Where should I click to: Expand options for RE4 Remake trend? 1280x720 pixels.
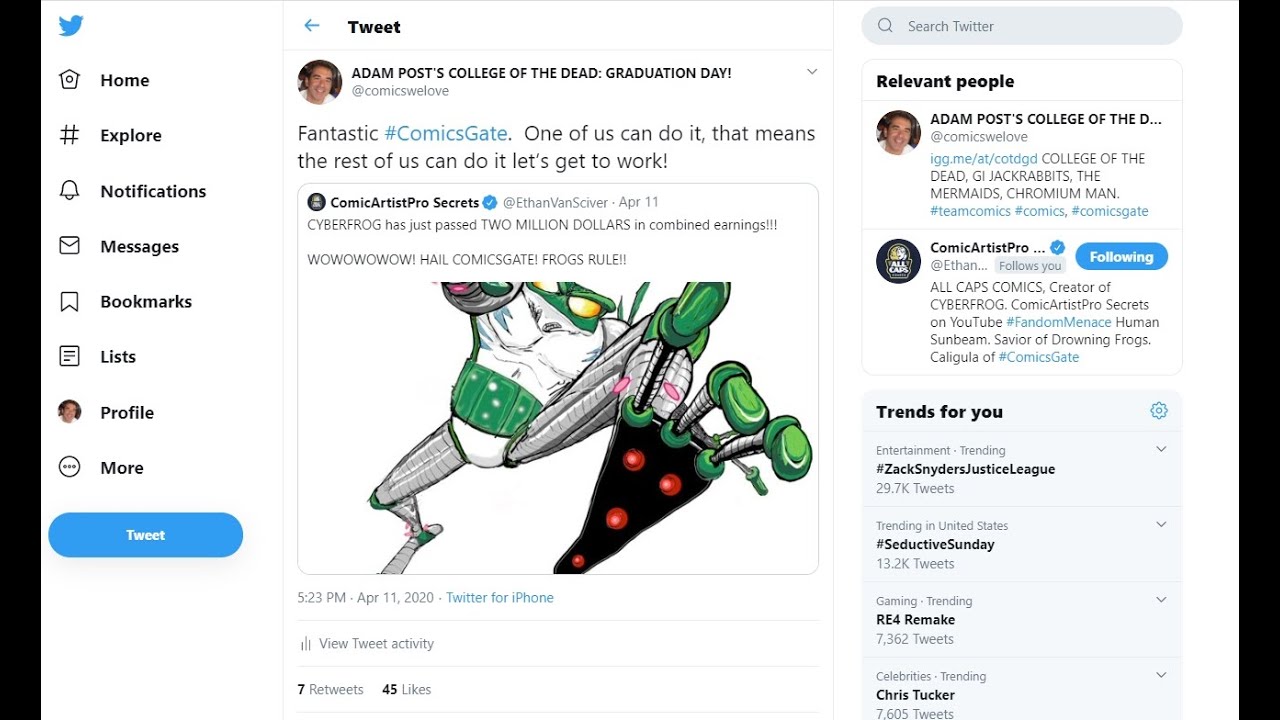1161,600
